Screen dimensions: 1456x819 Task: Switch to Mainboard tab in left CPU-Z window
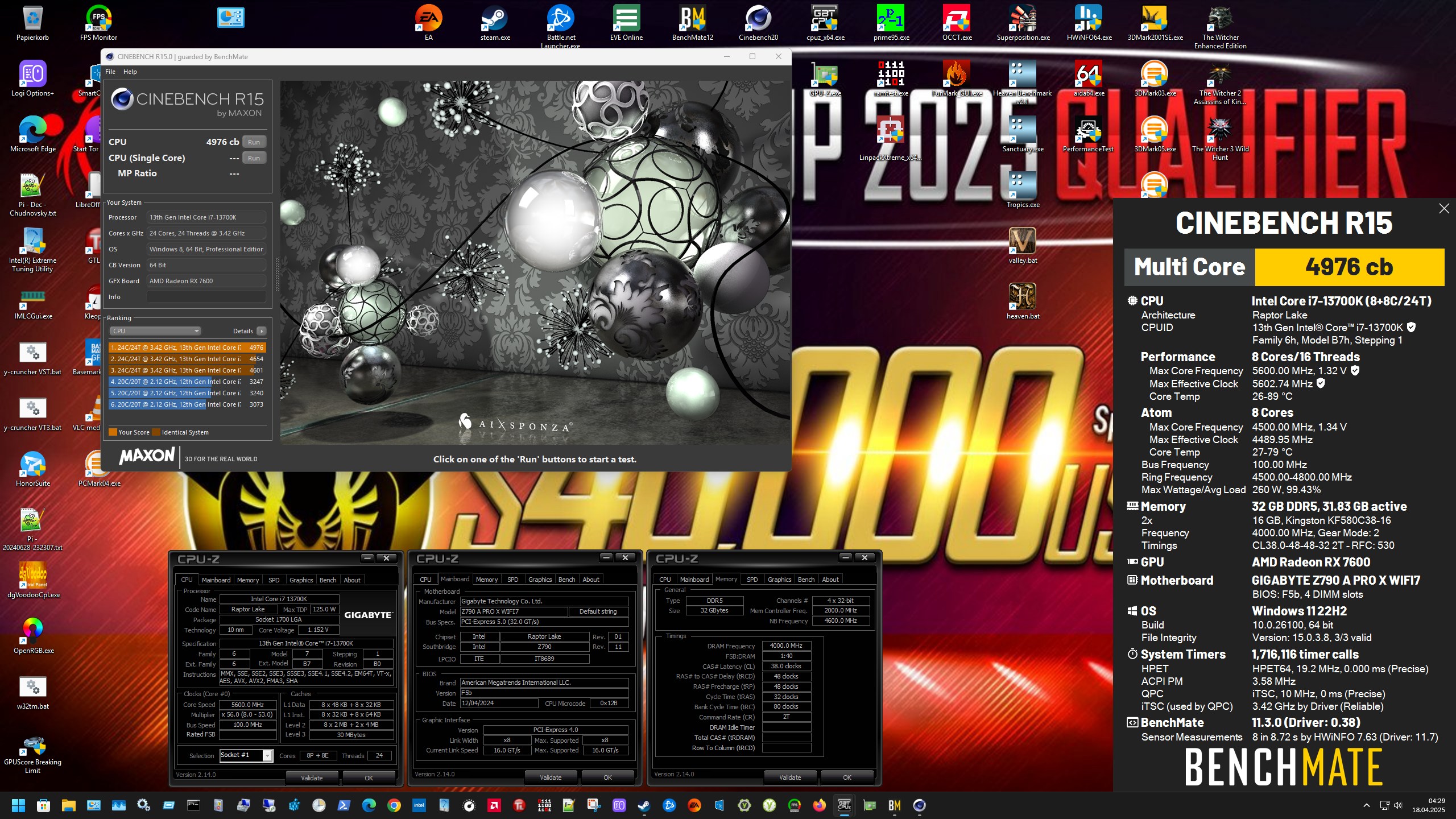click(x=216, y=580)
